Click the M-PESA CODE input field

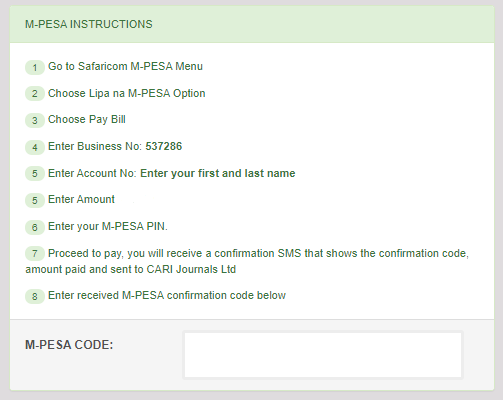(323, 355)
